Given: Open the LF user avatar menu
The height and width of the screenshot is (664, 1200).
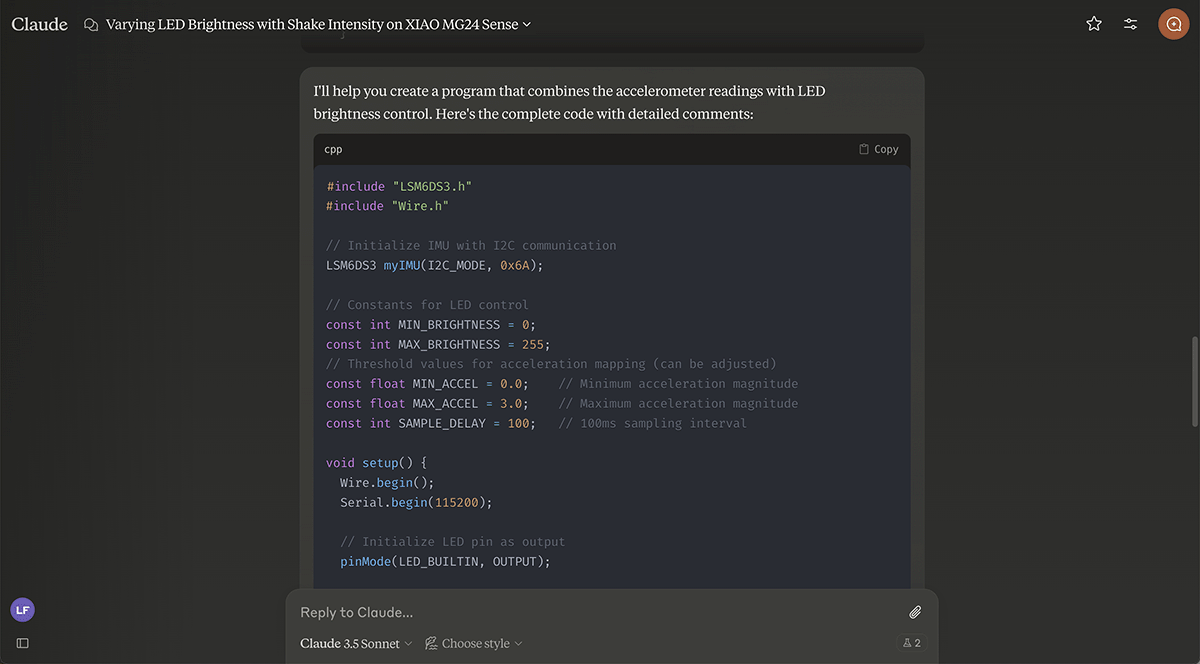Looking at the screenshot, I should tap(22, 609).
